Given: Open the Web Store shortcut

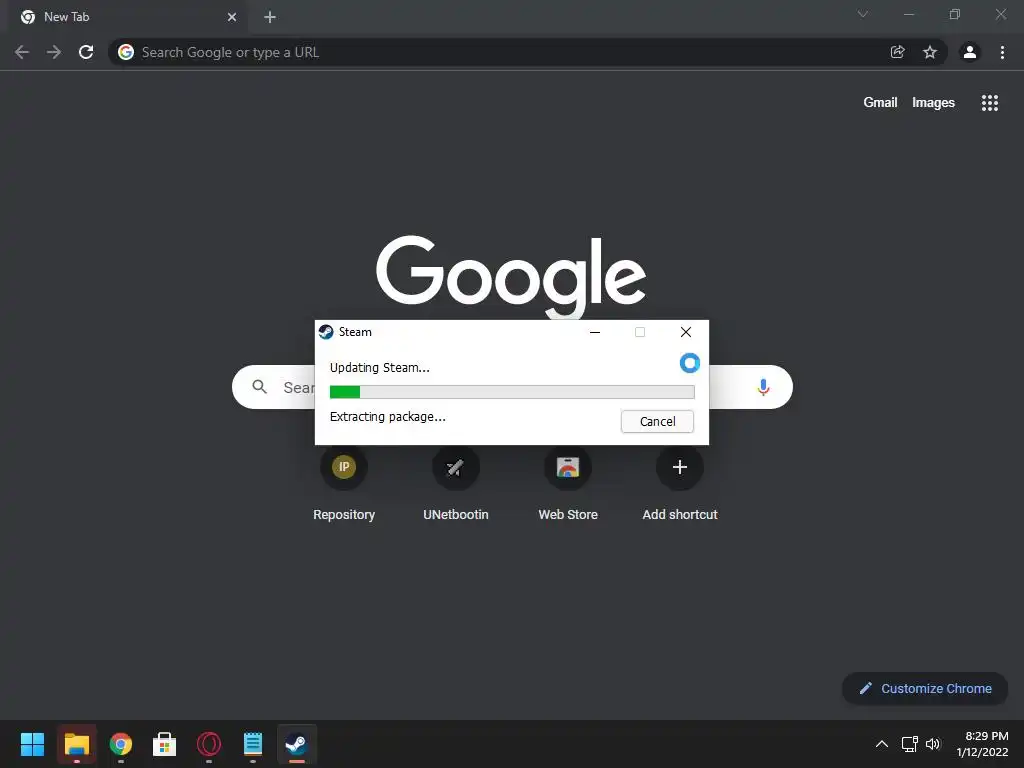Looking at the screenshot, I should coord(568,485).
